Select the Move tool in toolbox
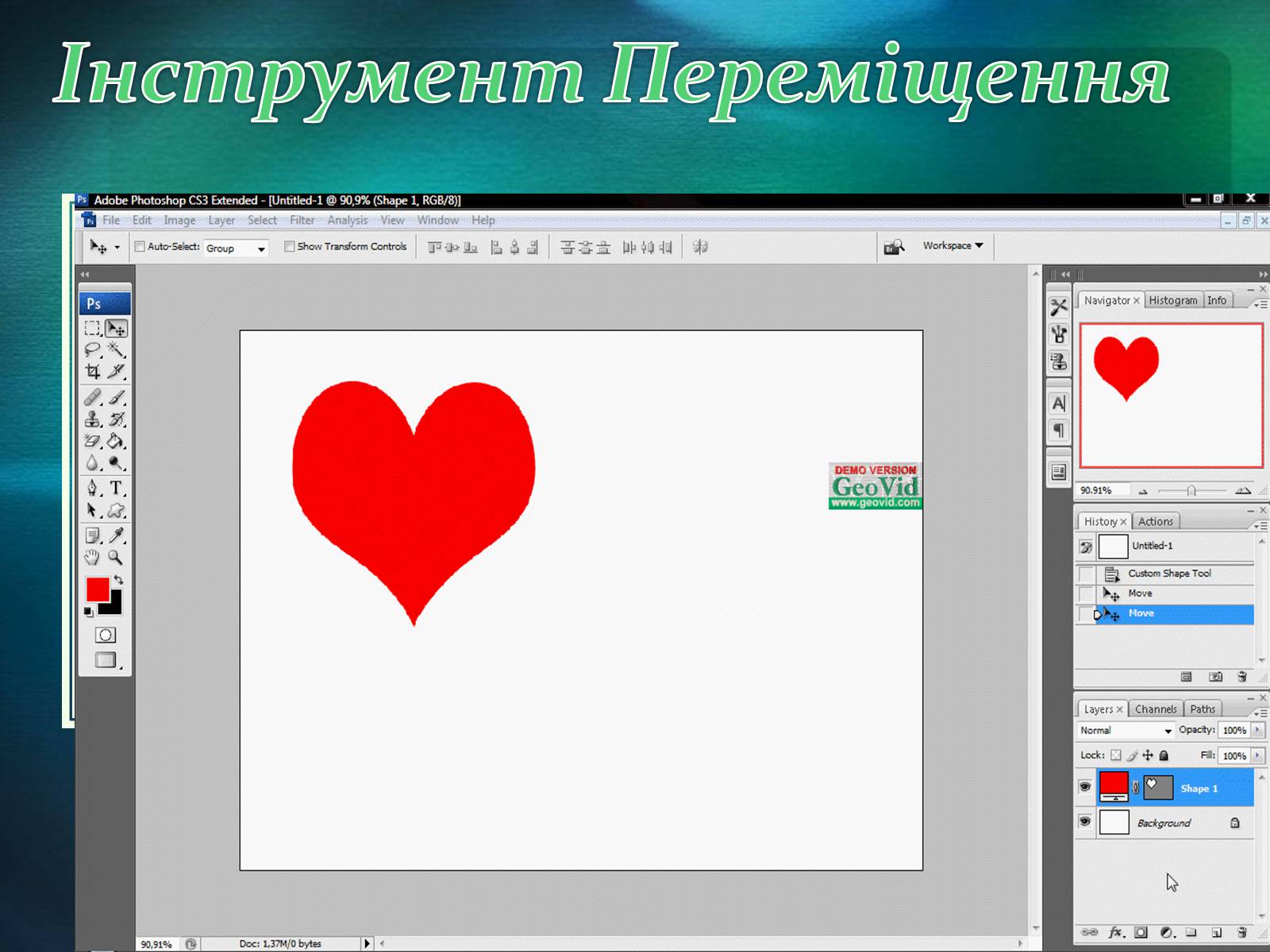 (116, 328)
